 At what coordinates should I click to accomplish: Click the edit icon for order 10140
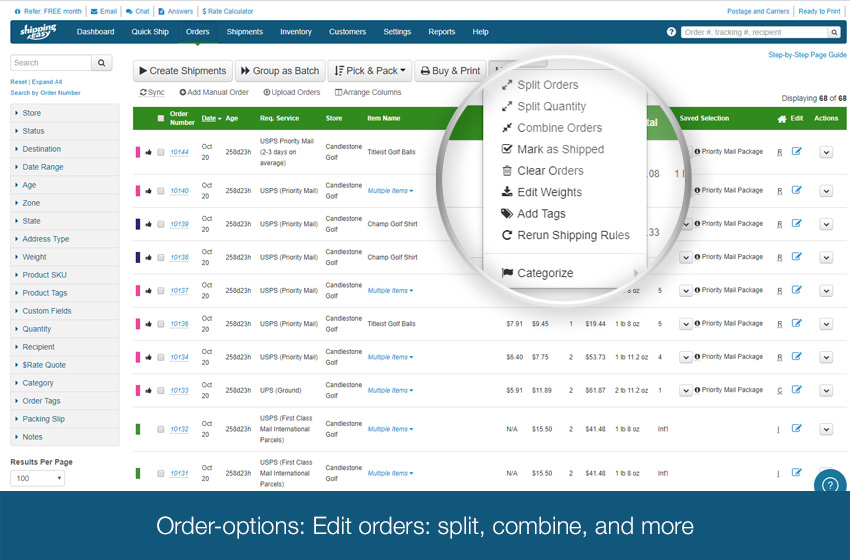(x=796, y=190)
